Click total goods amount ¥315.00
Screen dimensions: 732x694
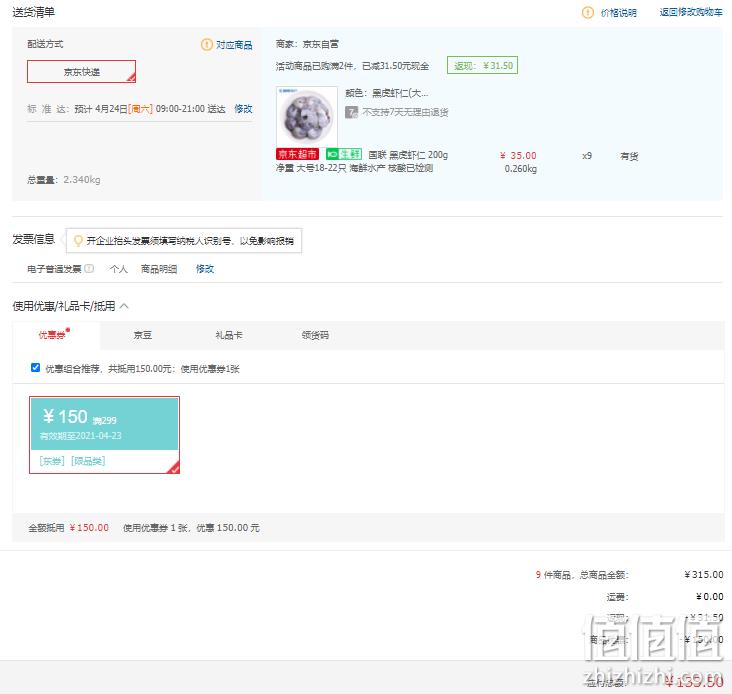704,575
